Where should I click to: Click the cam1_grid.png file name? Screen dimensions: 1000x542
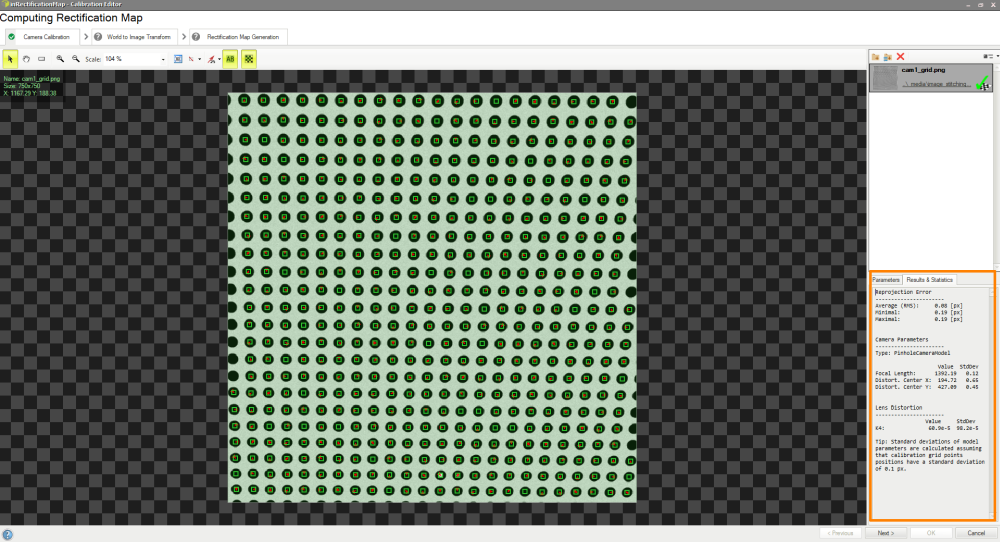pos(923,70)
